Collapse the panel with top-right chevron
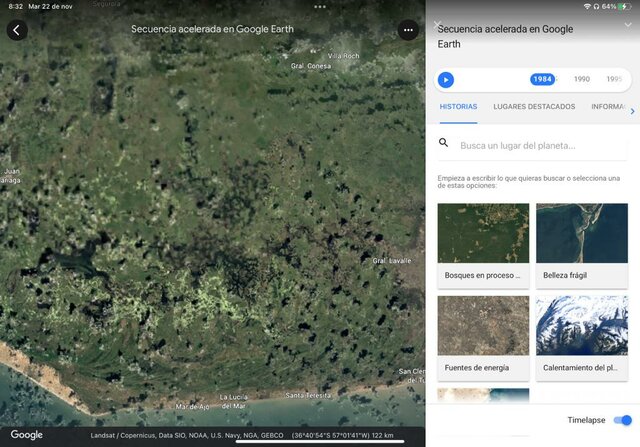 pos(628,25)
